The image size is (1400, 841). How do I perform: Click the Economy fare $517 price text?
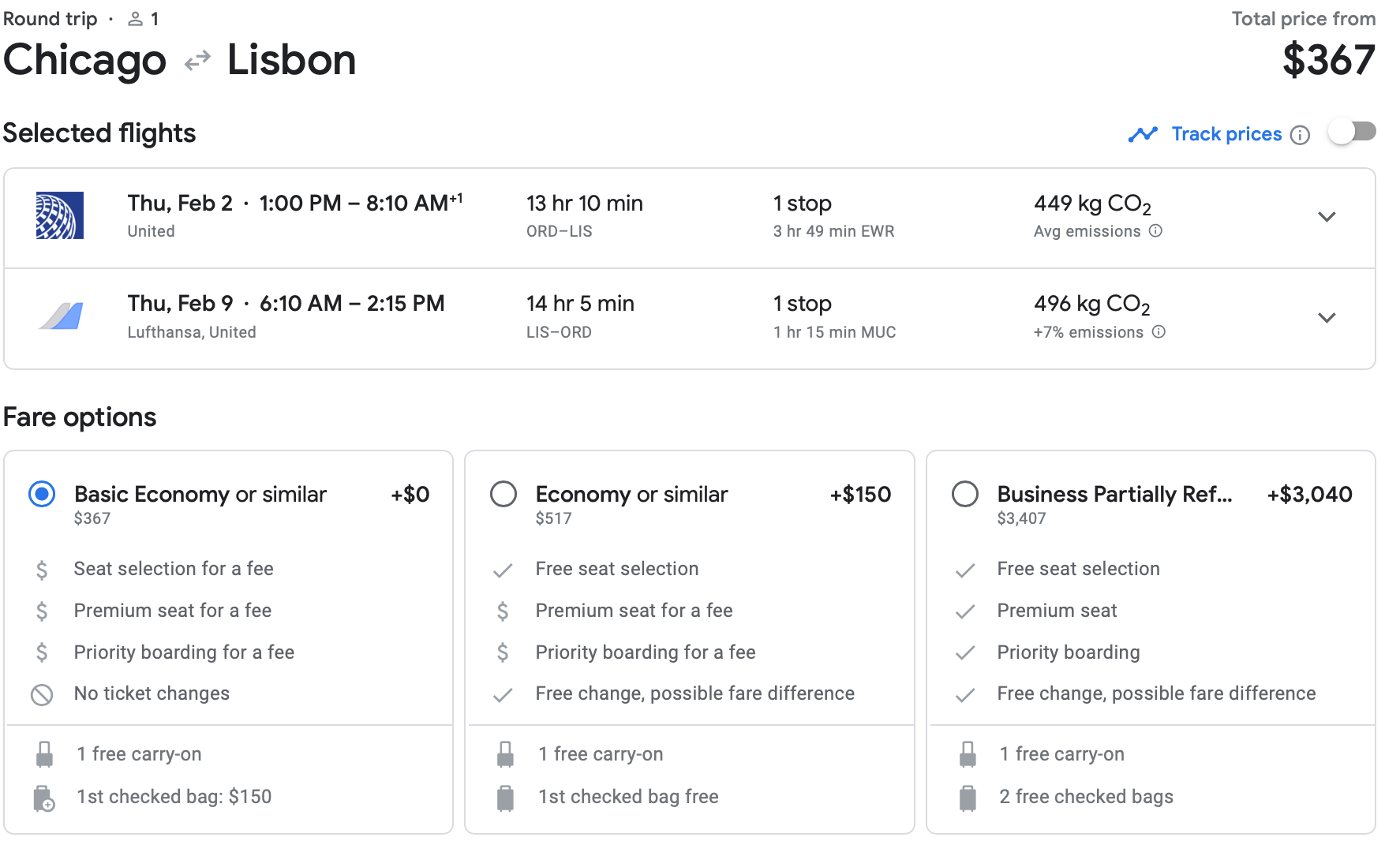point(553,518)
